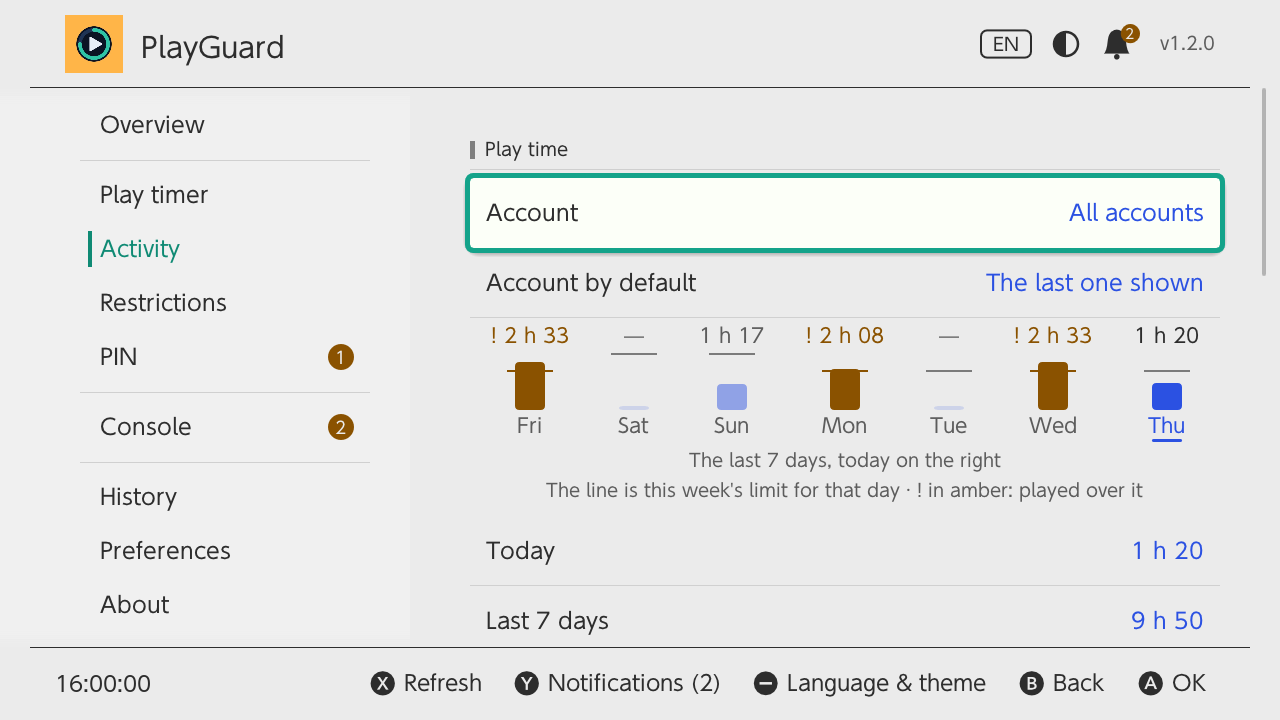Screen dimensions: 1280x720
Task: Go to the Play timer section
Action: tap(225, 195)
